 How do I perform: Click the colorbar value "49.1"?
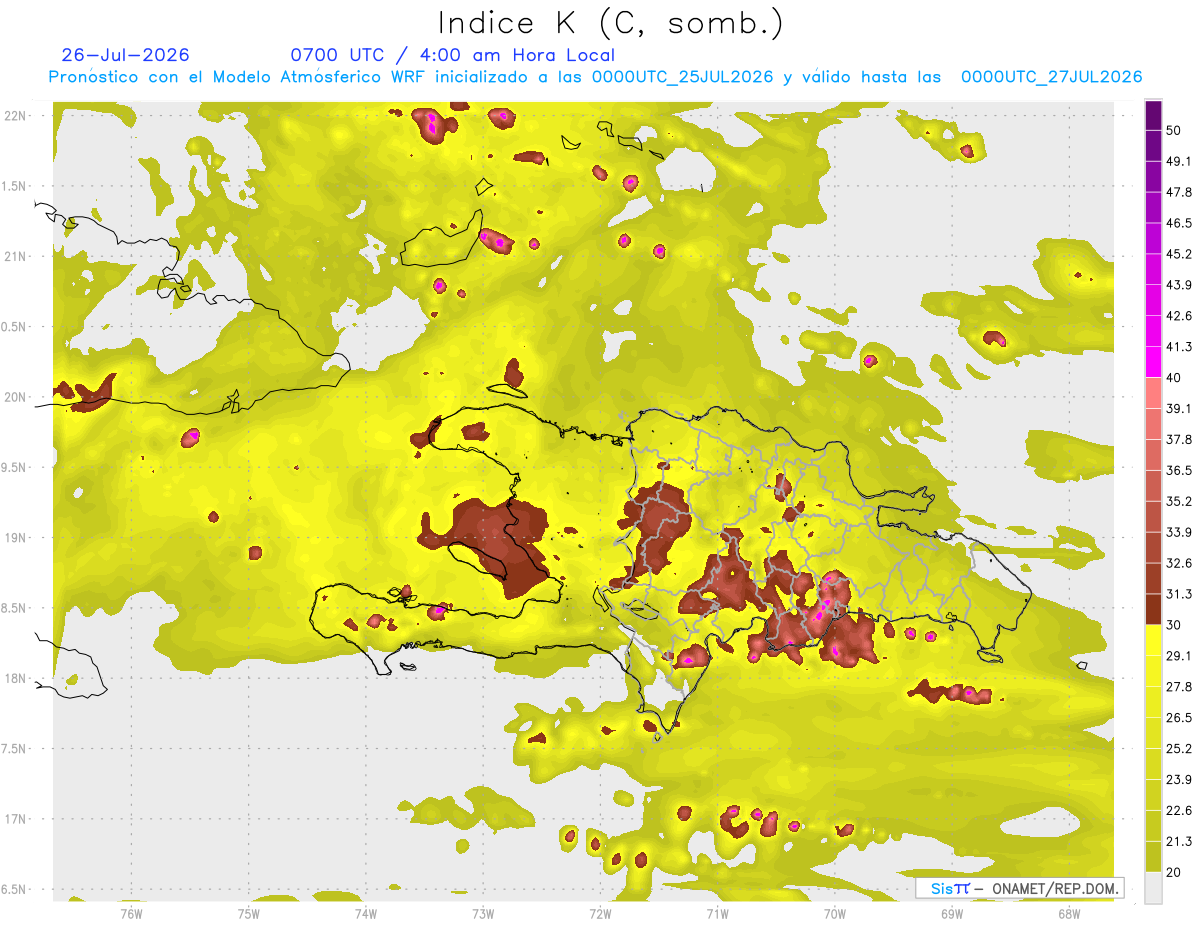click(x=1180, y=161)
